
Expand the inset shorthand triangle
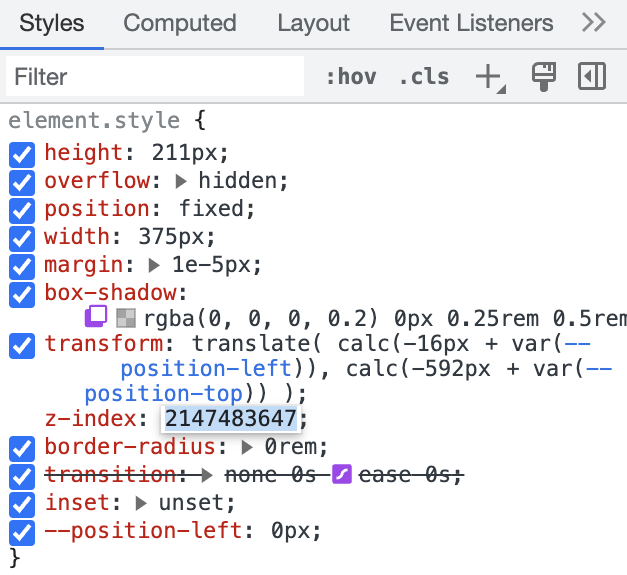(x=141, y=503)
